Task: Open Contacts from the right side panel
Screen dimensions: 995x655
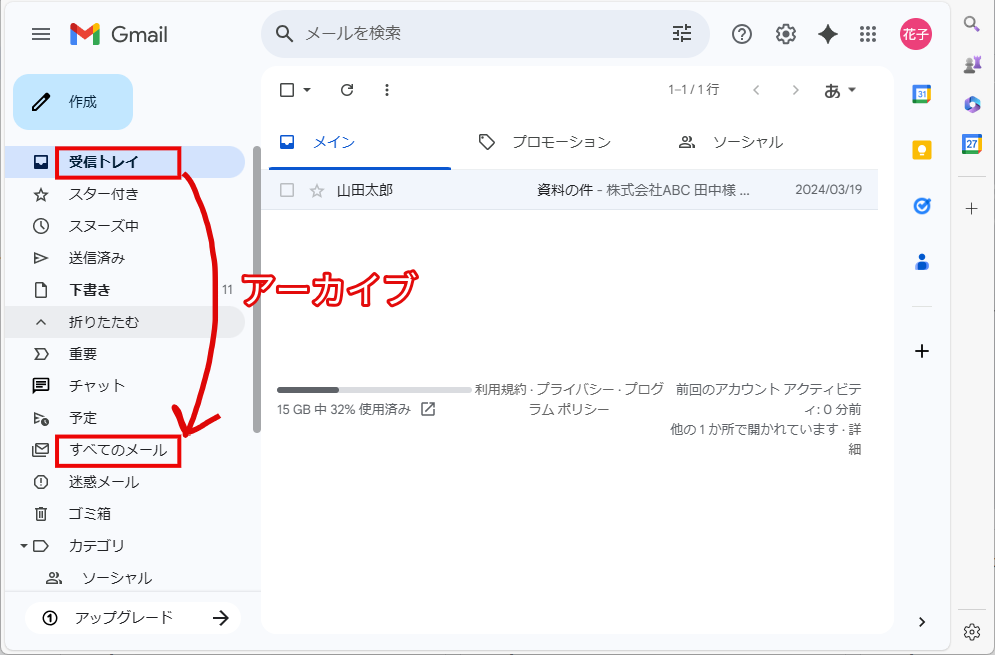Action: tap(921, 262)
